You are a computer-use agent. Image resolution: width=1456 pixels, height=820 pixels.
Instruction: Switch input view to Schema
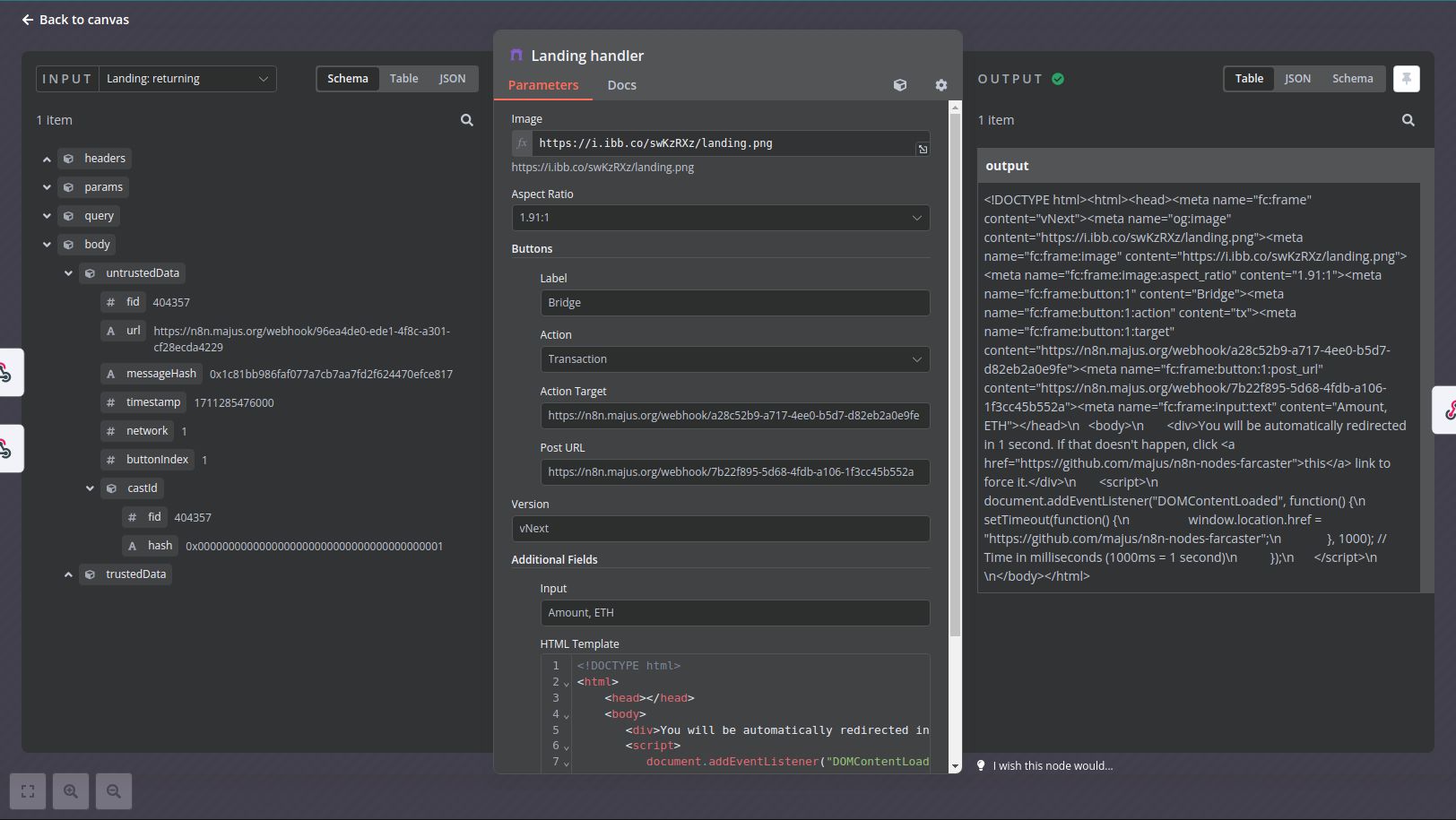[x=348, y=79]
